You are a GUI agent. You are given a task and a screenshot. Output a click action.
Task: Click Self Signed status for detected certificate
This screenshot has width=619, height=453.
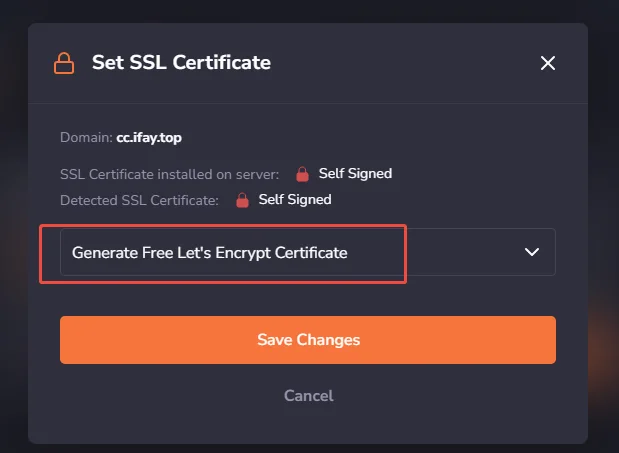295,200
